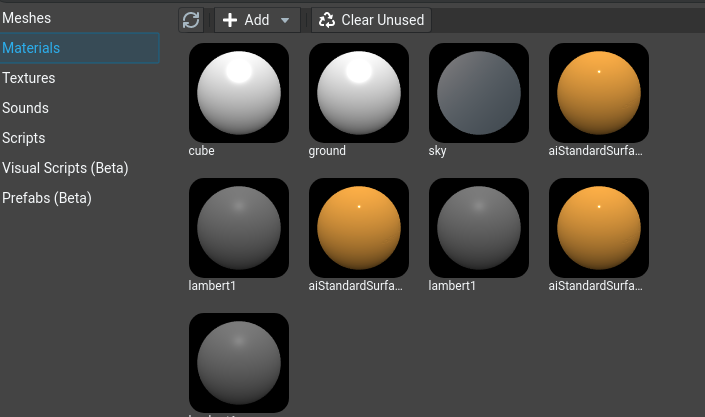This screenshot has width=705, height=417.
Task: Click the refresh assets icon
Action: 191,20
